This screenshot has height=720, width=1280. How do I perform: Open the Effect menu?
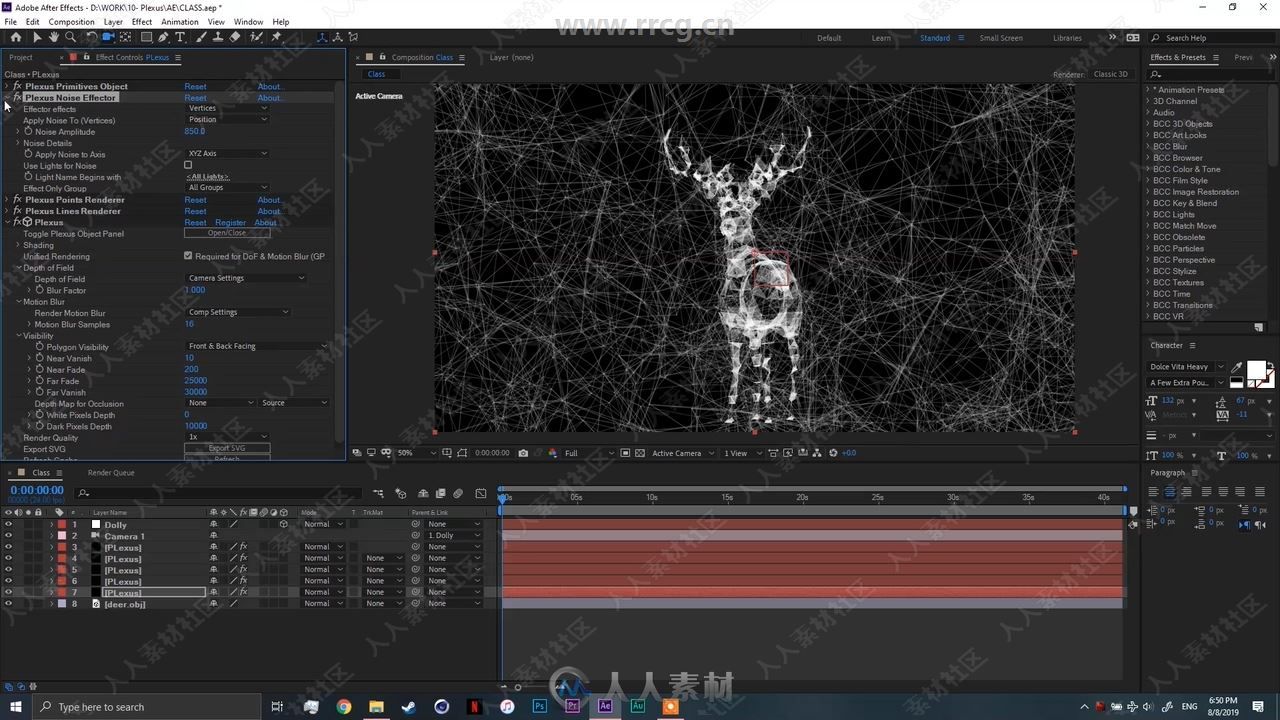[x=142, y=21]
